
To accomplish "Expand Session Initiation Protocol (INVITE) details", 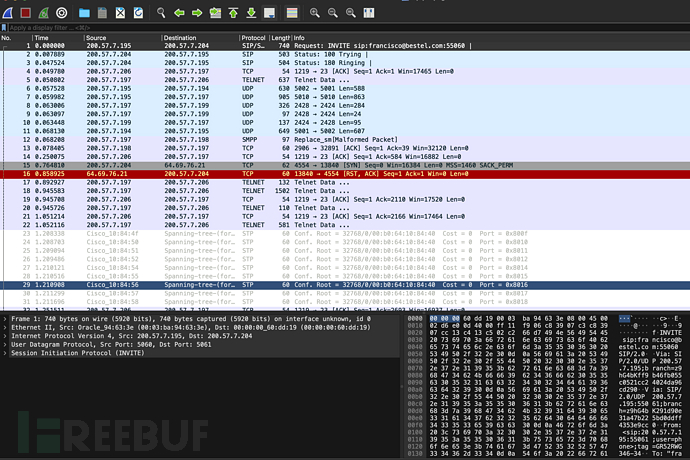I will pos(5,353).
